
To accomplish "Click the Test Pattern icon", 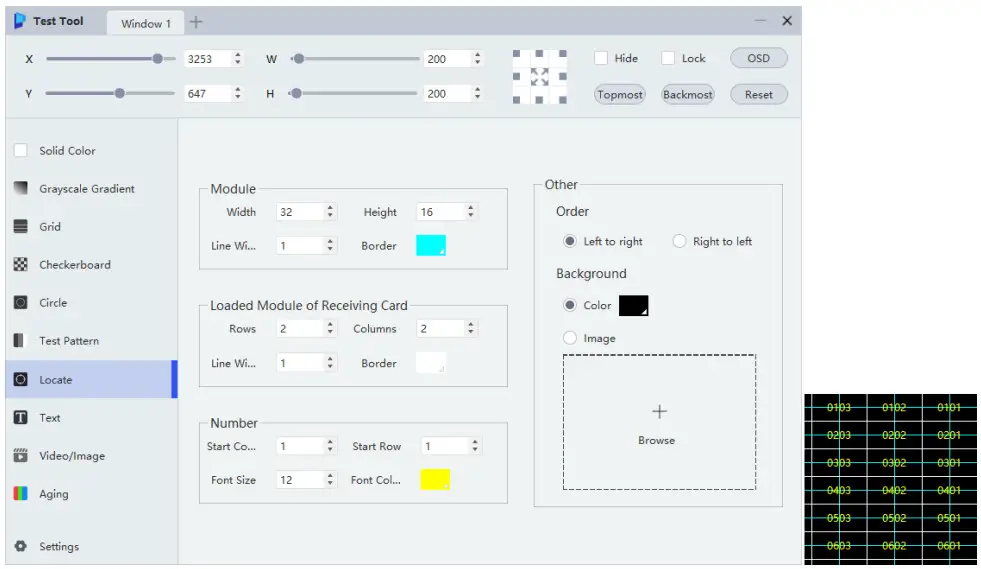I will (19, 341).
